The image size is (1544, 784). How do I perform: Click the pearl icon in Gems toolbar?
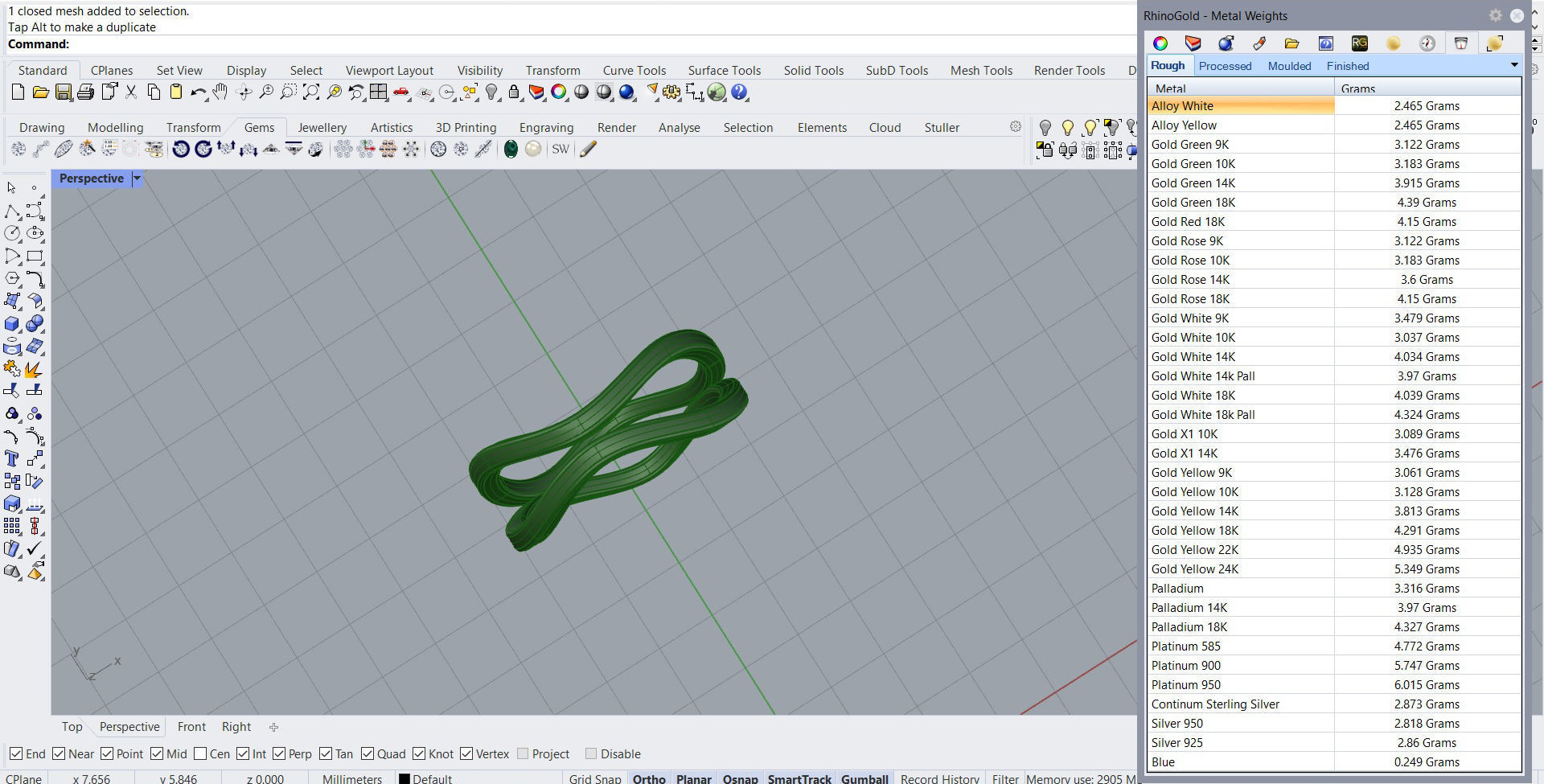[533, 149]
